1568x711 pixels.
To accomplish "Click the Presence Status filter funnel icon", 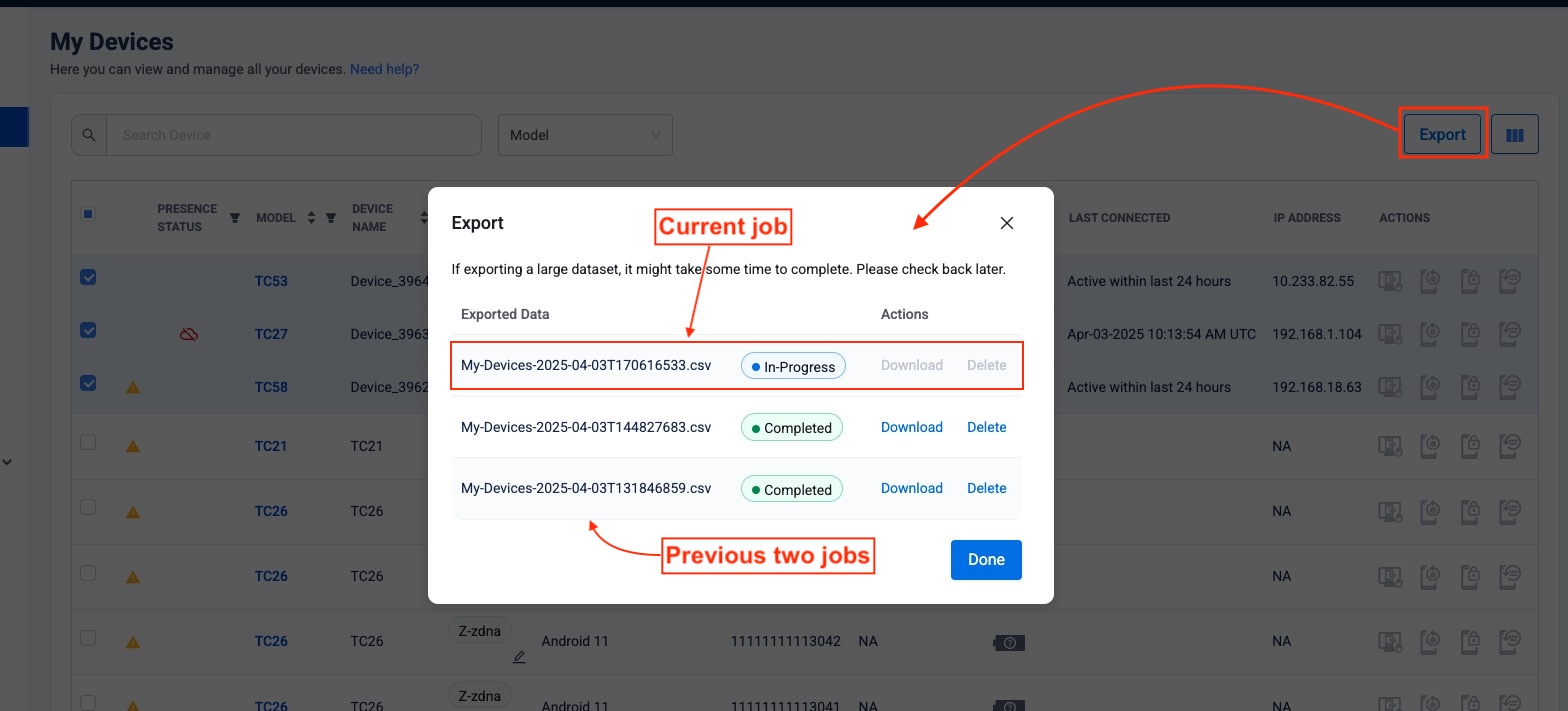I will [235, 218].
